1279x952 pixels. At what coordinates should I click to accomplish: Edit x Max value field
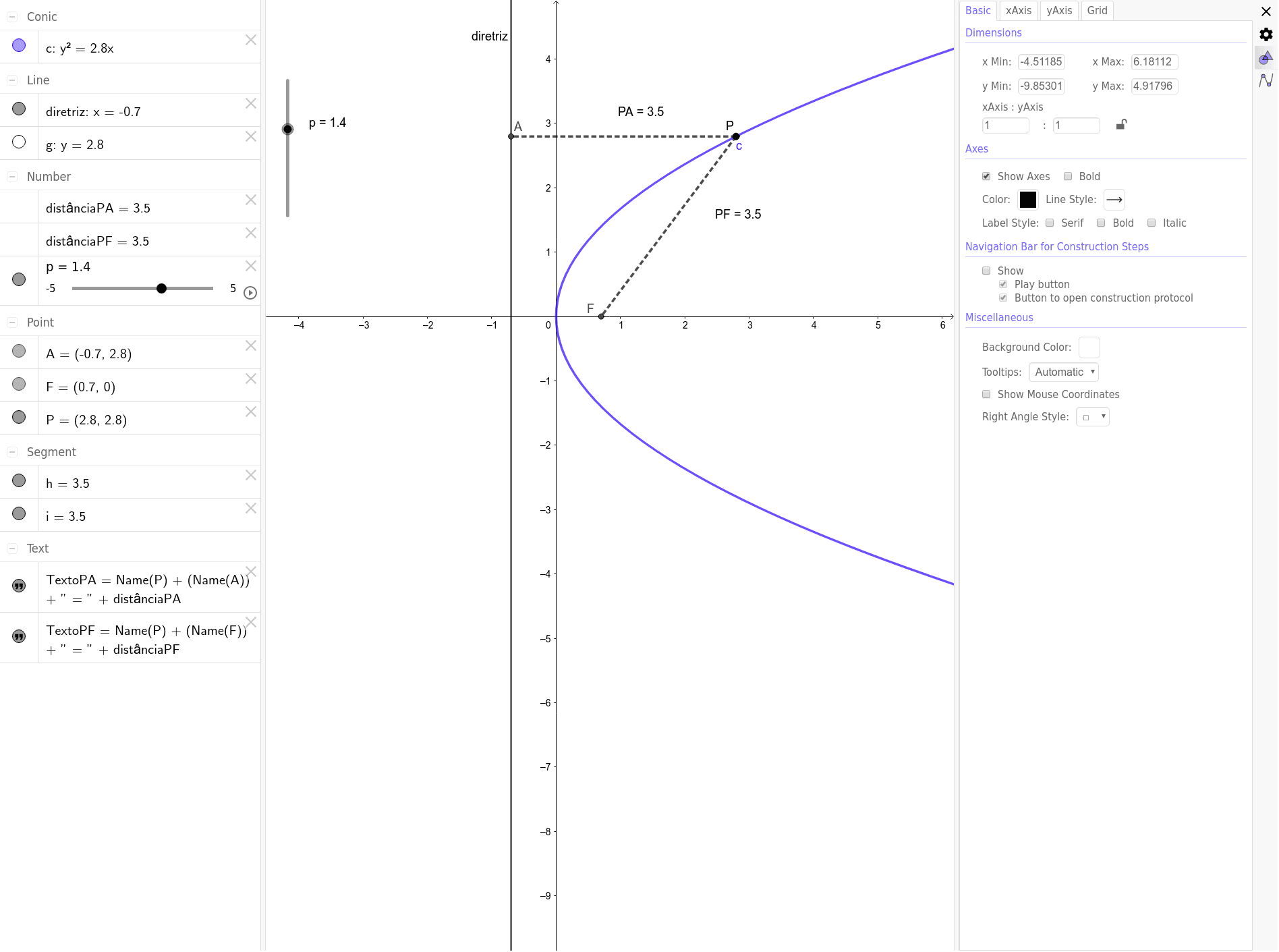[1154, 62]
